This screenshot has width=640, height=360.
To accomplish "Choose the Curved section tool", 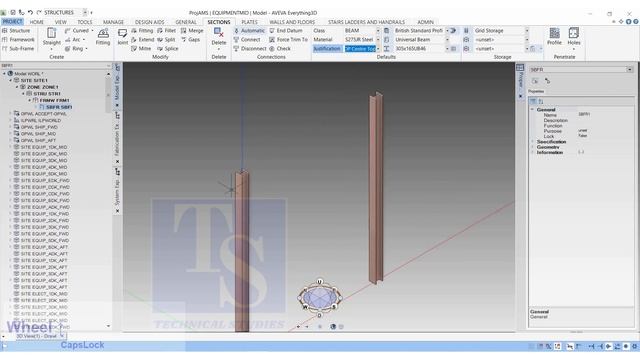I will [x=78, y=31].
